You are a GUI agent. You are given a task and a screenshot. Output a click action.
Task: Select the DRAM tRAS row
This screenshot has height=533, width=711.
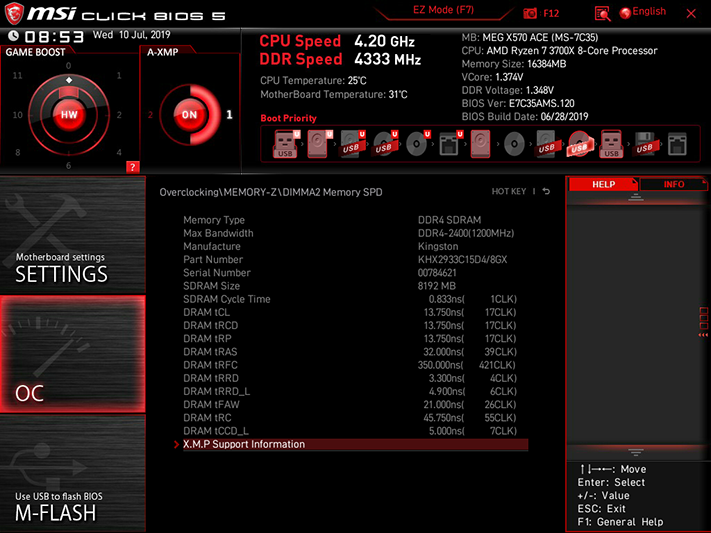pyautogui.click(x=350, y=352)
